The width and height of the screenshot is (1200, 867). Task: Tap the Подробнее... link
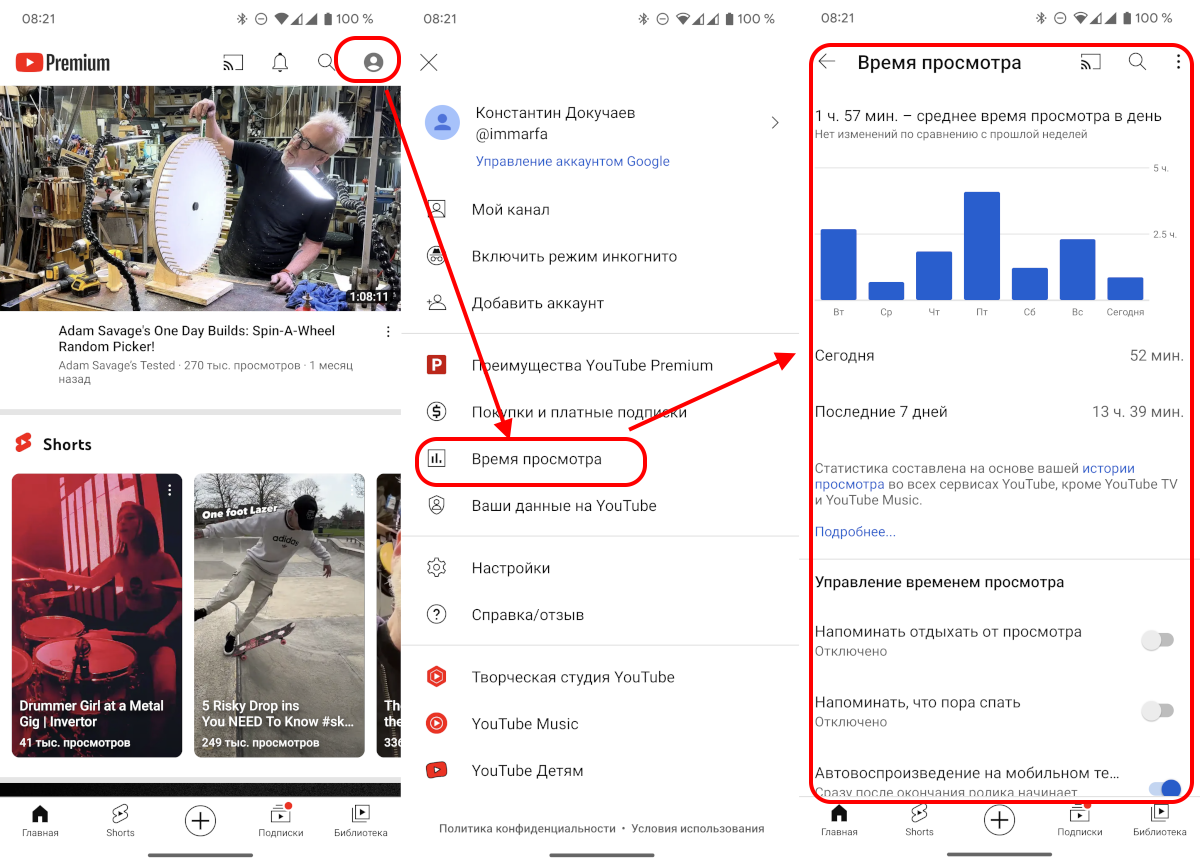click(x=855, y=532)
